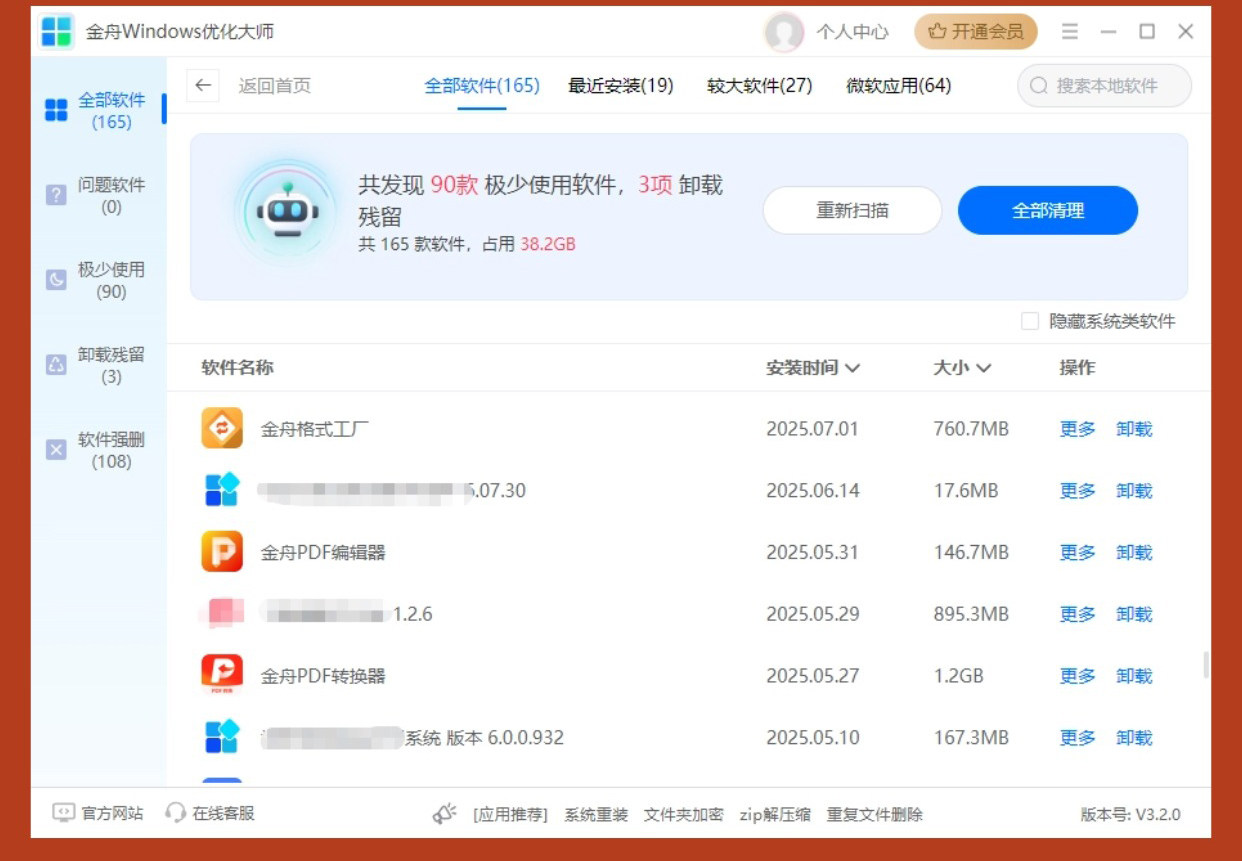Click the 软件名称 column header
This screenshot has height=861, width=1242.
point(237,368)
